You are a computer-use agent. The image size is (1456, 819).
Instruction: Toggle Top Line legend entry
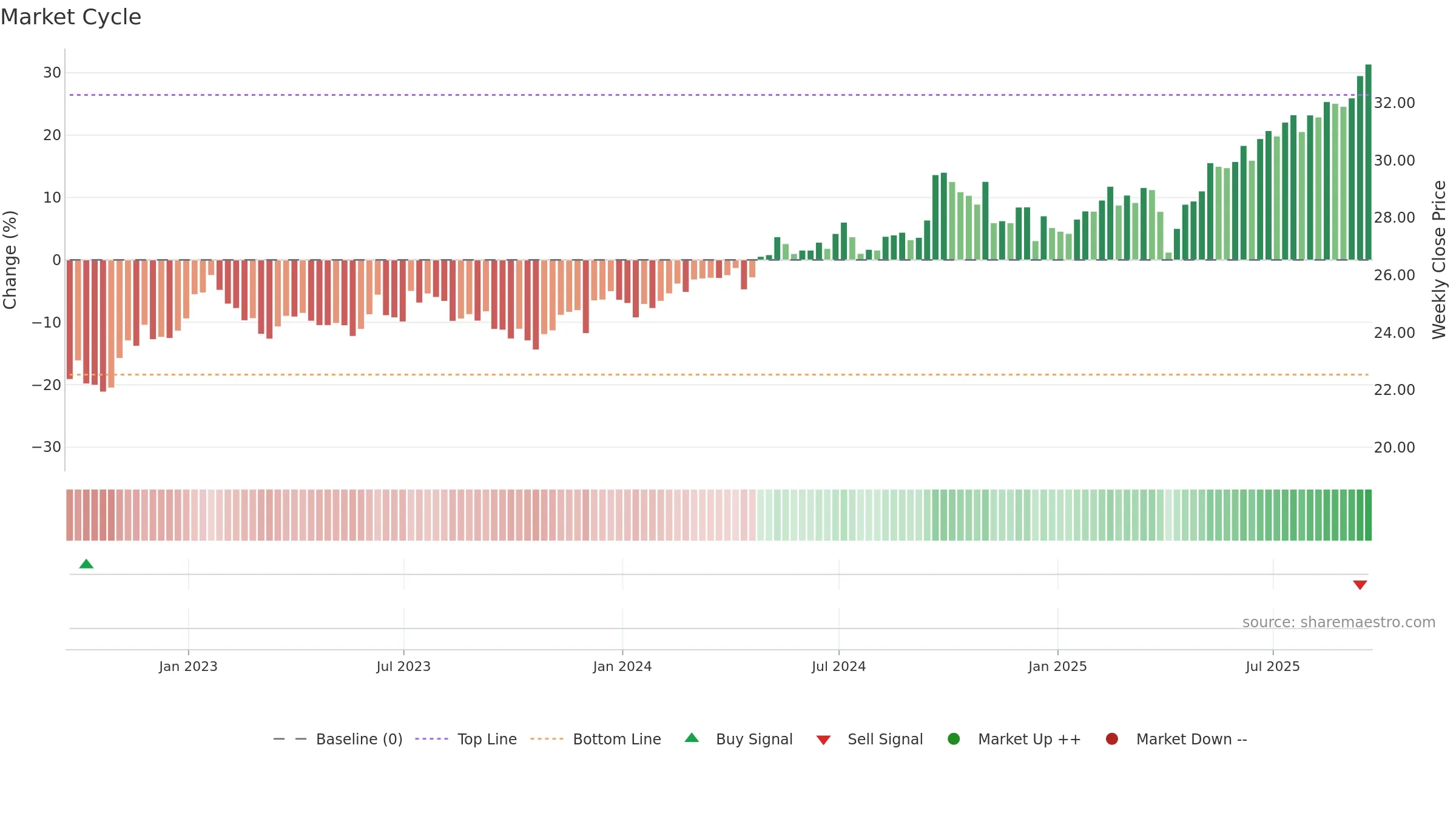coord(466,739)
